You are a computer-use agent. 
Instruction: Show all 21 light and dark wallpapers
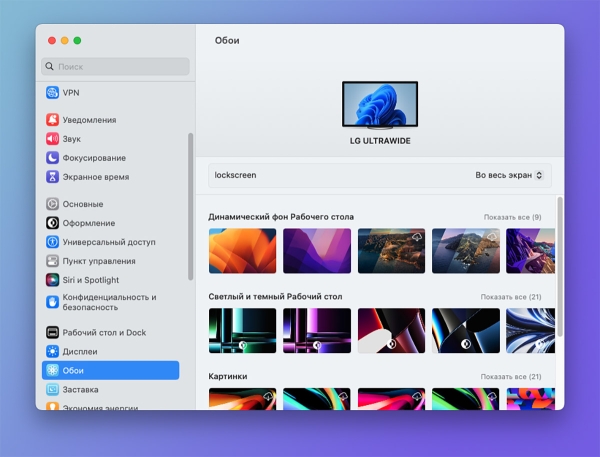[510, 297]
